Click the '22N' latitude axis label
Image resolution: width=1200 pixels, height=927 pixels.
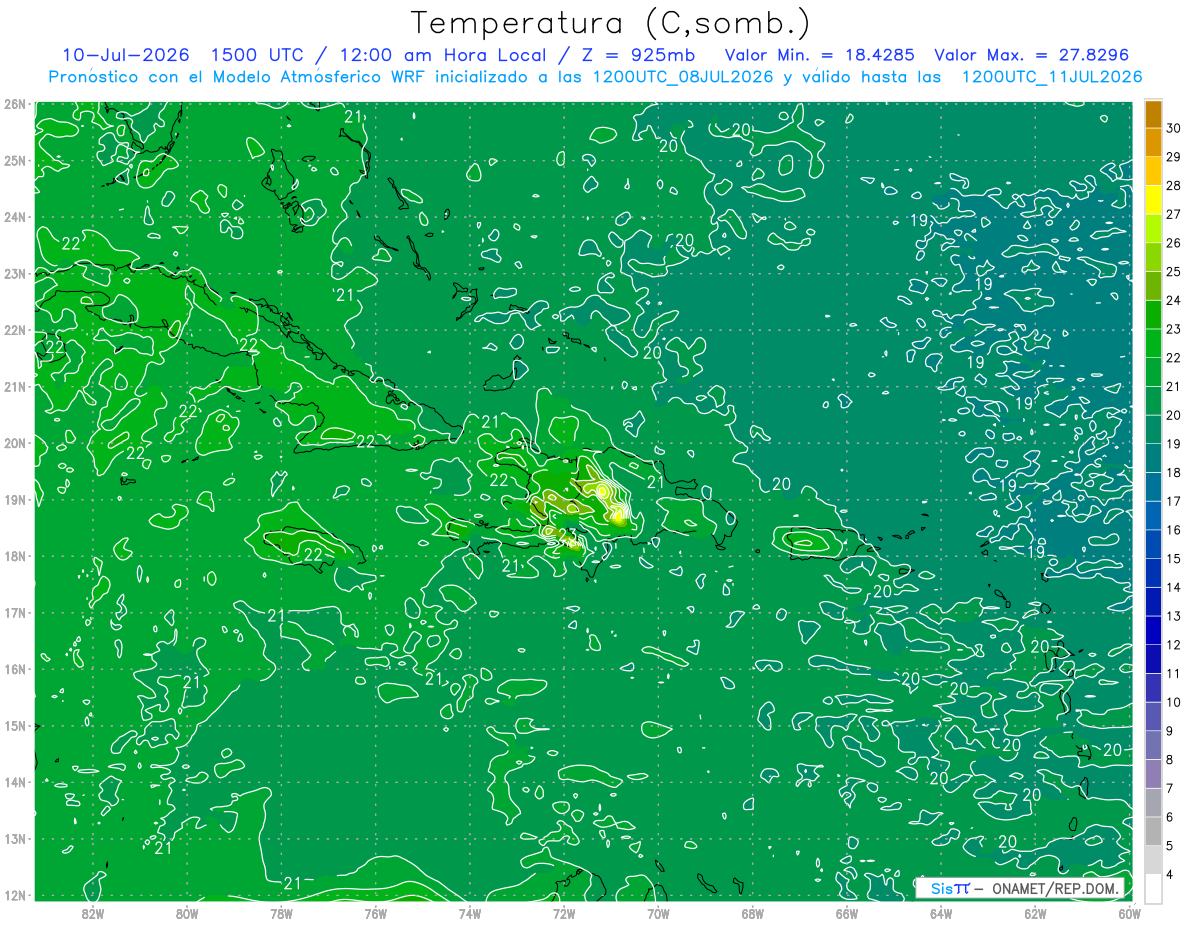point(13,330)
